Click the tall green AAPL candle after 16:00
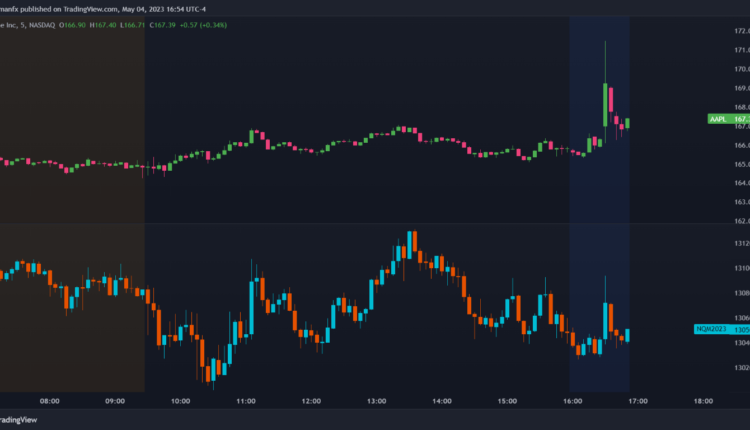This screenshot has height=430, width=750. tap(606, 100)
